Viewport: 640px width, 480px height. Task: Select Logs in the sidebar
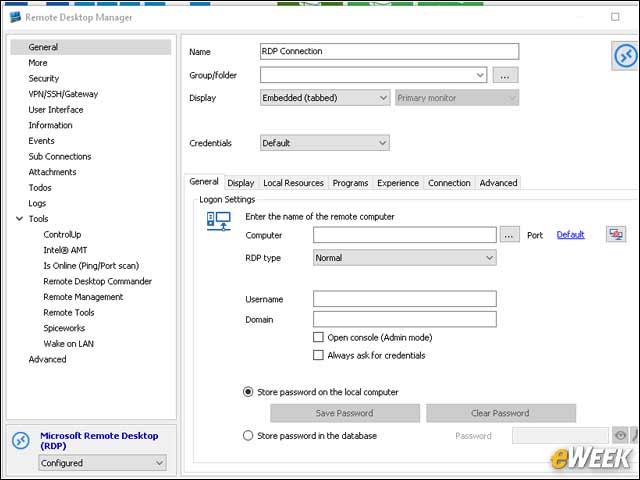coord(37,203)
